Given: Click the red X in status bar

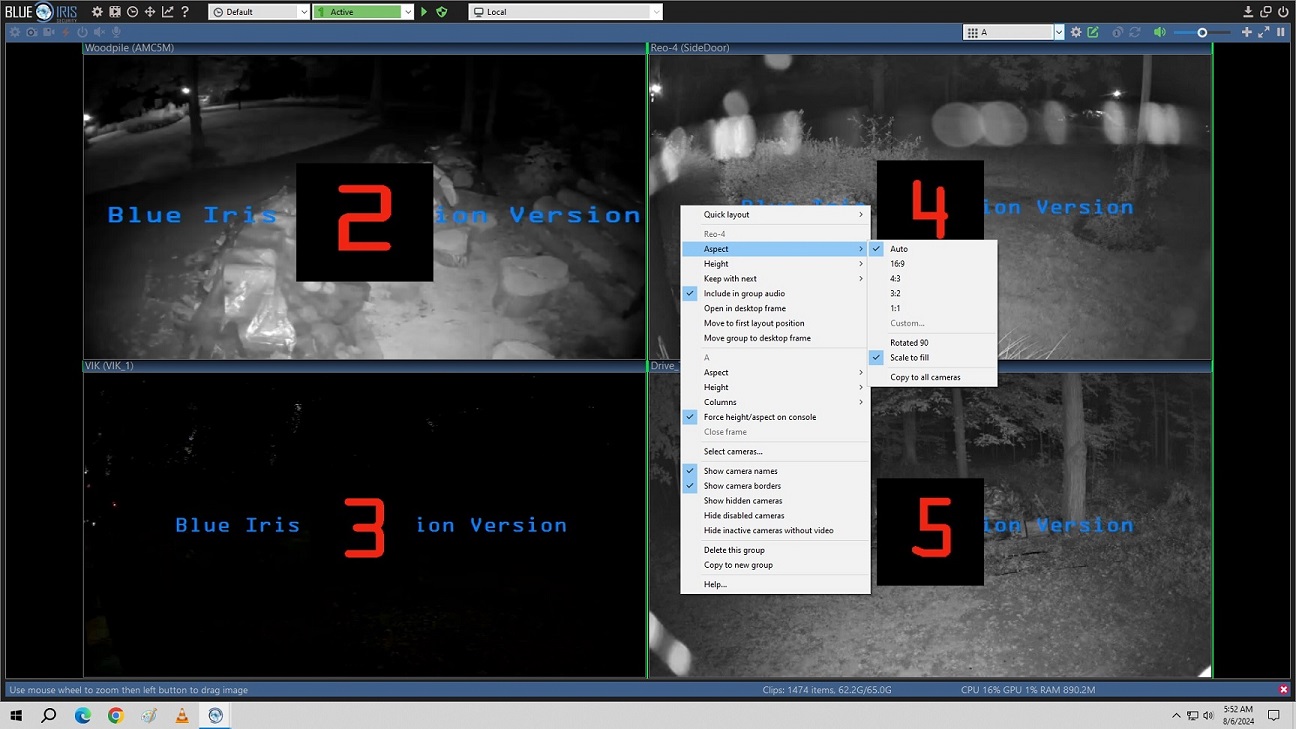Looking at the screenshot, I should pyautogui.click(x=1284, y=690).
